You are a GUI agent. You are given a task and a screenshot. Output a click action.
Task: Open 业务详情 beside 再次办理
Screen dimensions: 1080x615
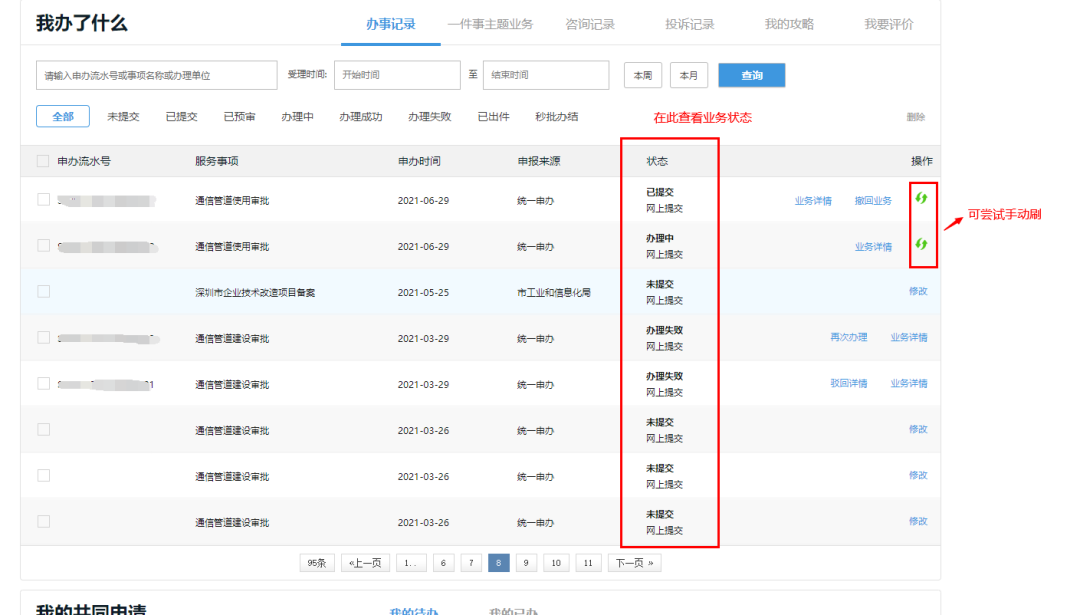coord(908,337)
